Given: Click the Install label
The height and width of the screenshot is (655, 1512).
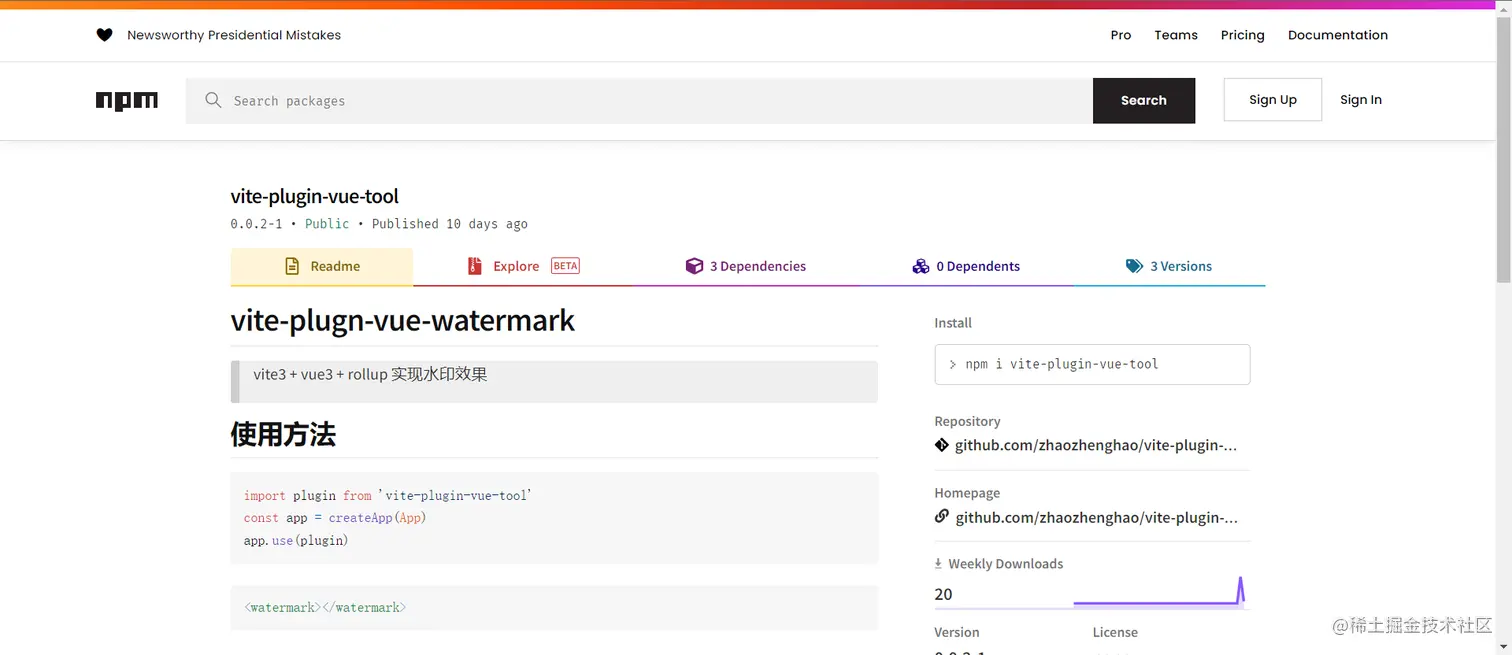Looking at the screenshot, I should pyautogui.click(x=953, y=323).
